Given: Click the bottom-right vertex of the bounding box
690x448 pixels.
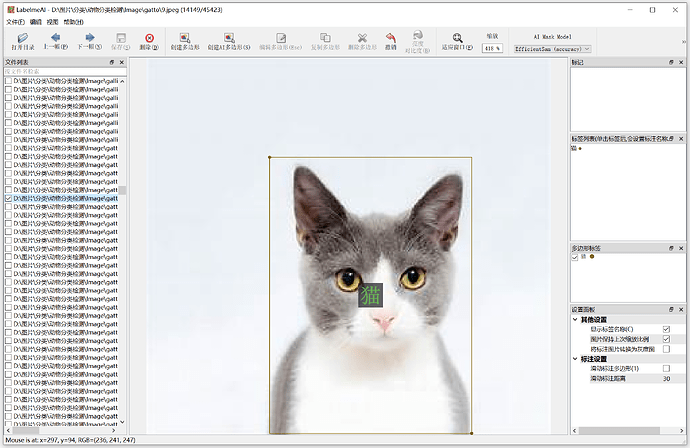Looking at the screenshot, I should [471, 433].
